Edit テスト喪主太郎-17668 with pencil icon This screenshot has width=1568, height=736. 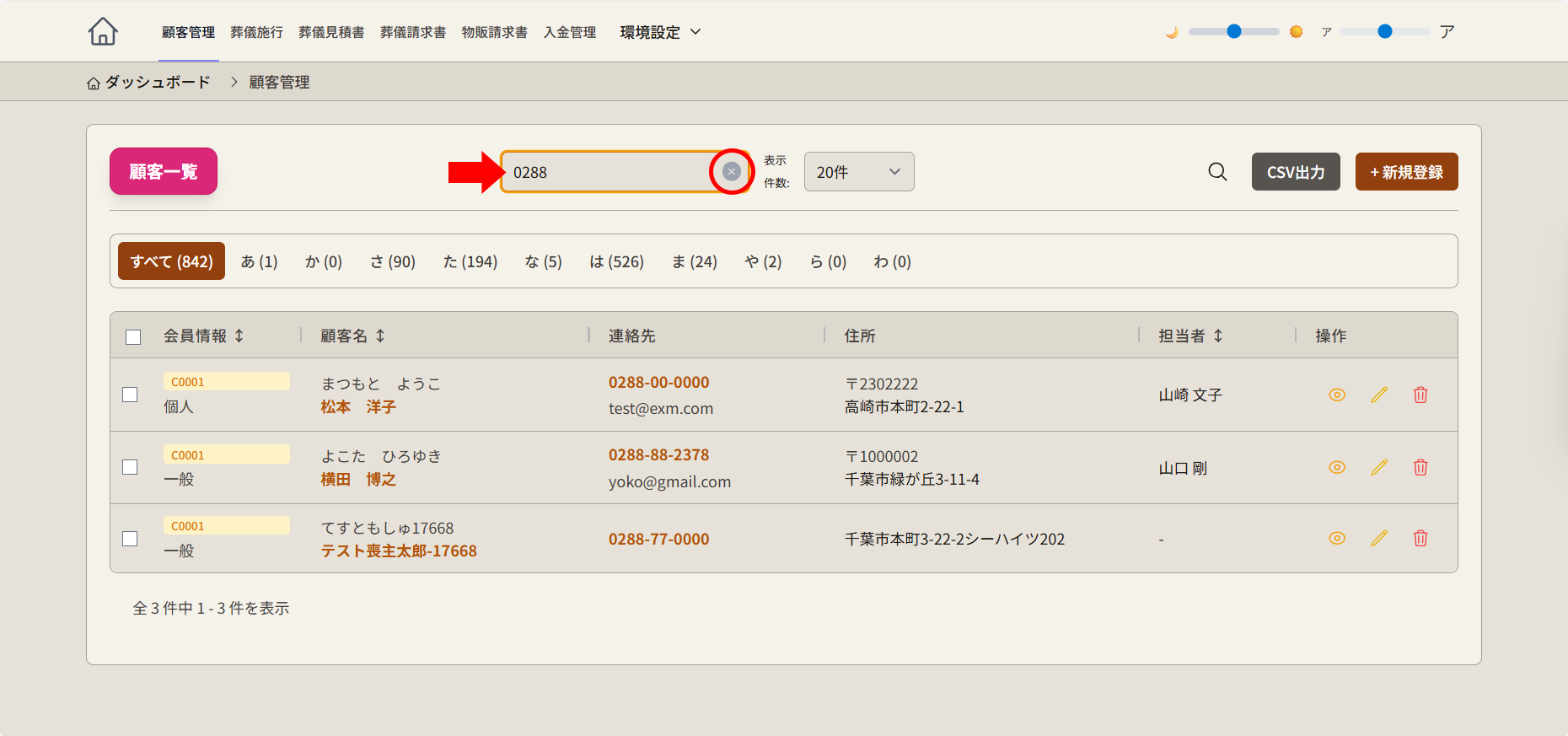(1379, 538)
